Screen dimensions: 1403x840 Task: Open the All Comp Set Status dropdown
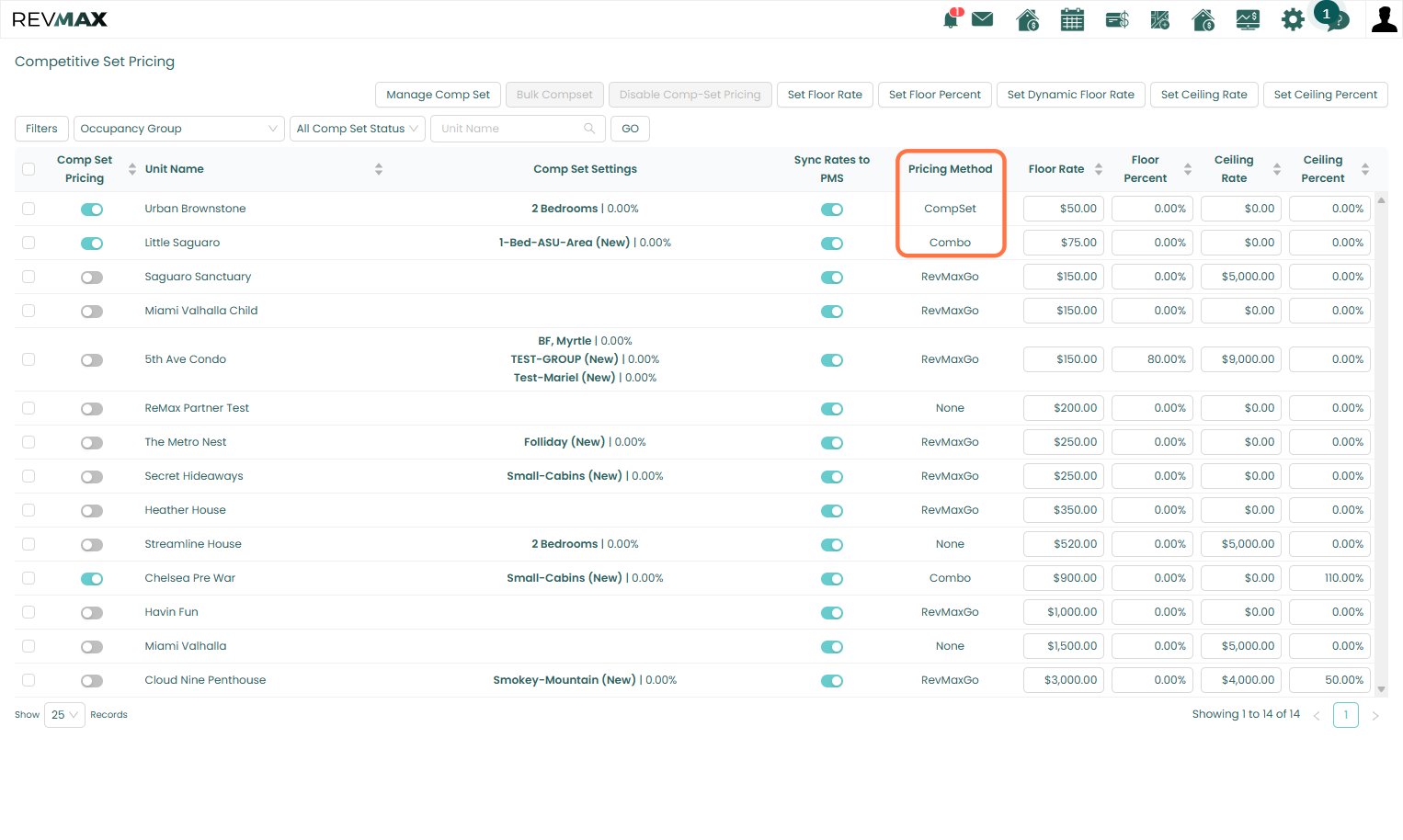click(358, 129)
